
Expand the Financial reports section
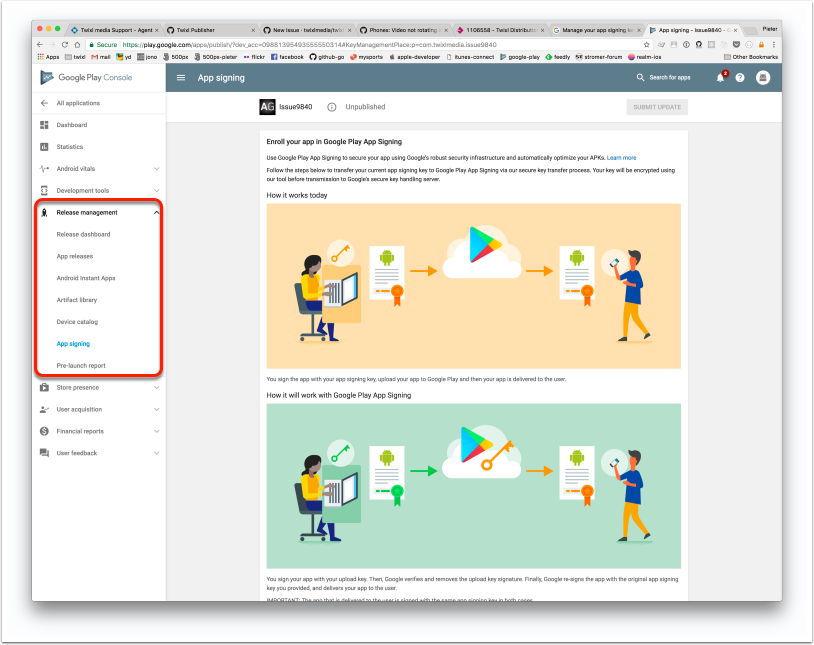(x=156, y=431)
